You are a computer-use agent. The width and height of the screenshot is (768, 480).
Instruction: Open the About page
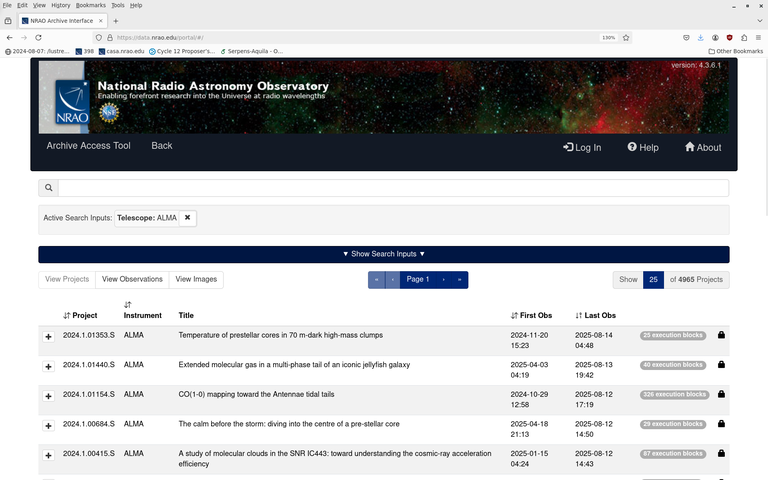pos(703,147)
